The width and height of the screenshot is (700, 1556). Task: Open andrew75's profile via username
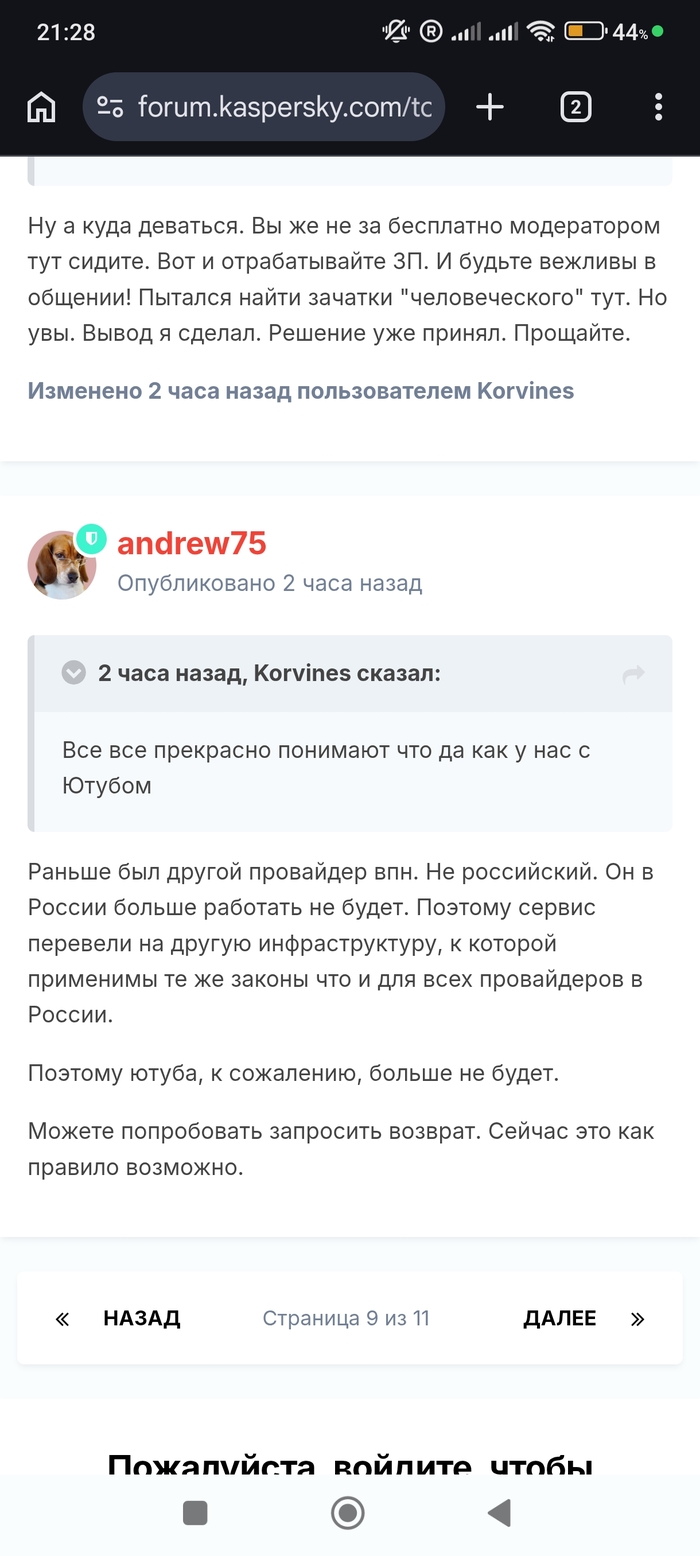coord(191,543)
